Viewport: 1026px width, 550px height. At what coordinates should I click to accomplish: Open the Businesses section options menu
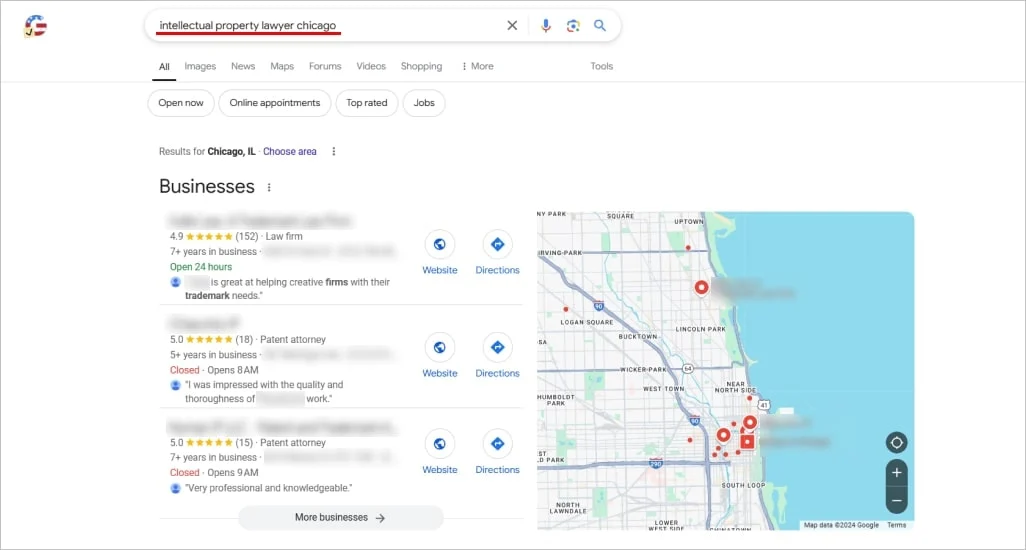[269, 188]
